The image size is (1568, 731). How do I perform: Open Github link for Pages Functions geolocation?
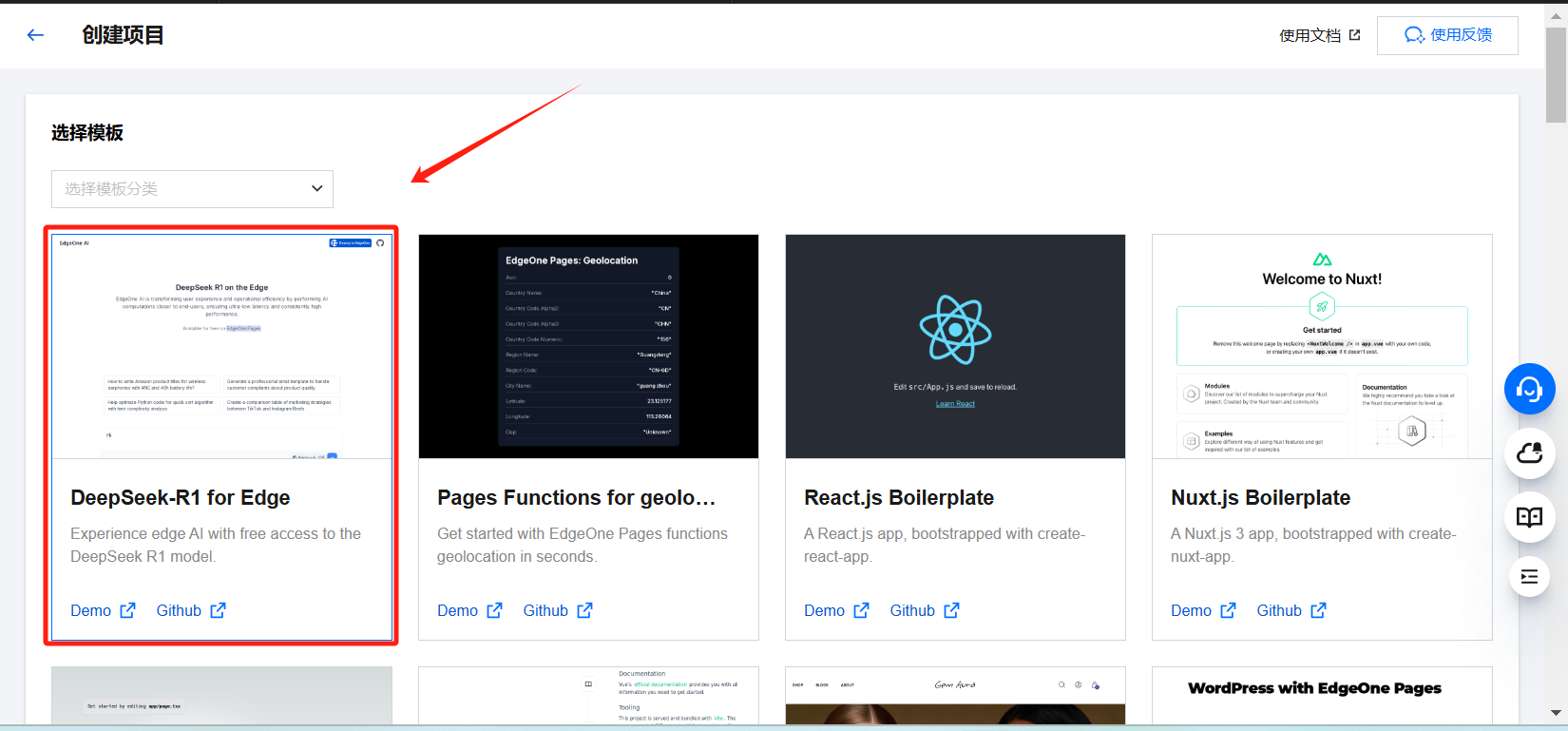click(x=545, y=610)
